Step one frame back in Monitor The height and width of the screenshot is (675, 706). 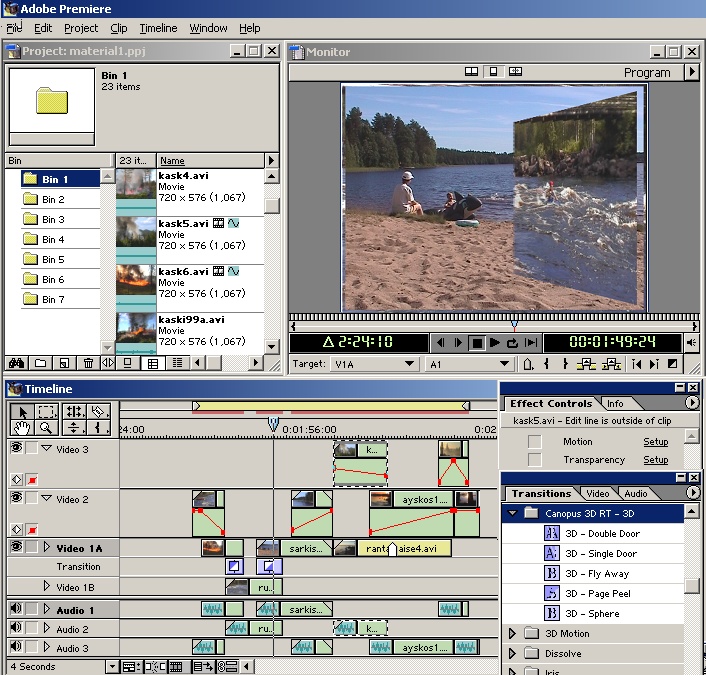point(441,343)
